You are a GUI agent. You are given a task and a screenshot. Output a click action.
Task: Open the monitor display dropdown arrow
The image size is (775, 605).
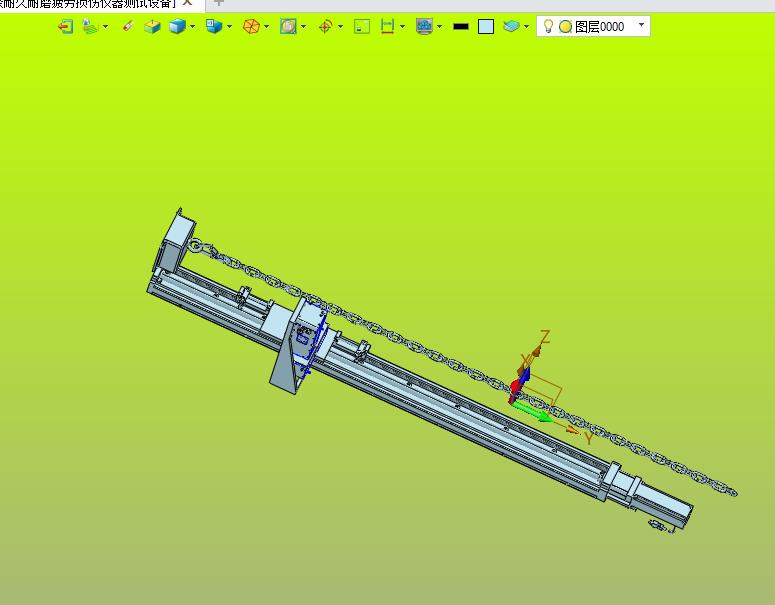tap(439, 27)
